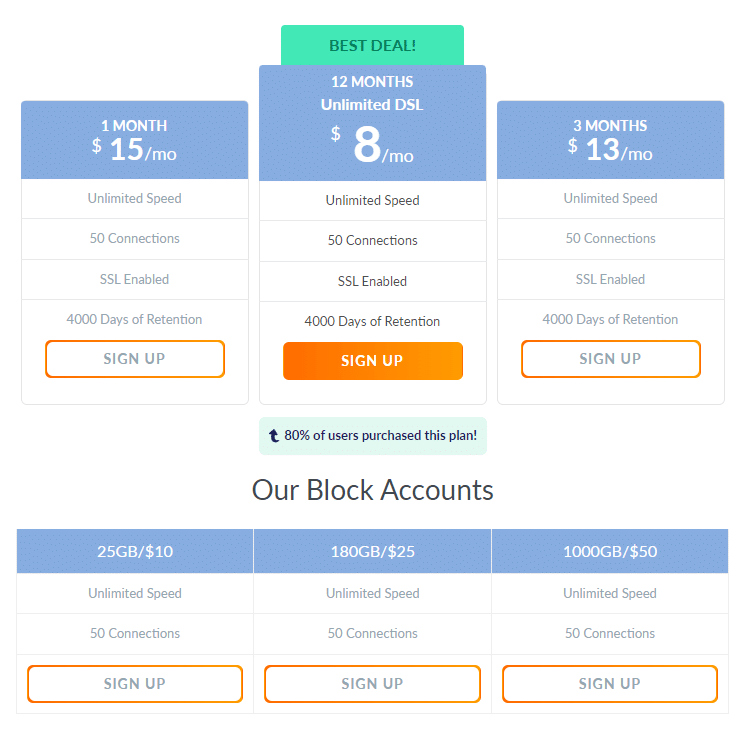
Task: Click the upward arrow icon beside the 80% notice
Action: click(274, 436)
